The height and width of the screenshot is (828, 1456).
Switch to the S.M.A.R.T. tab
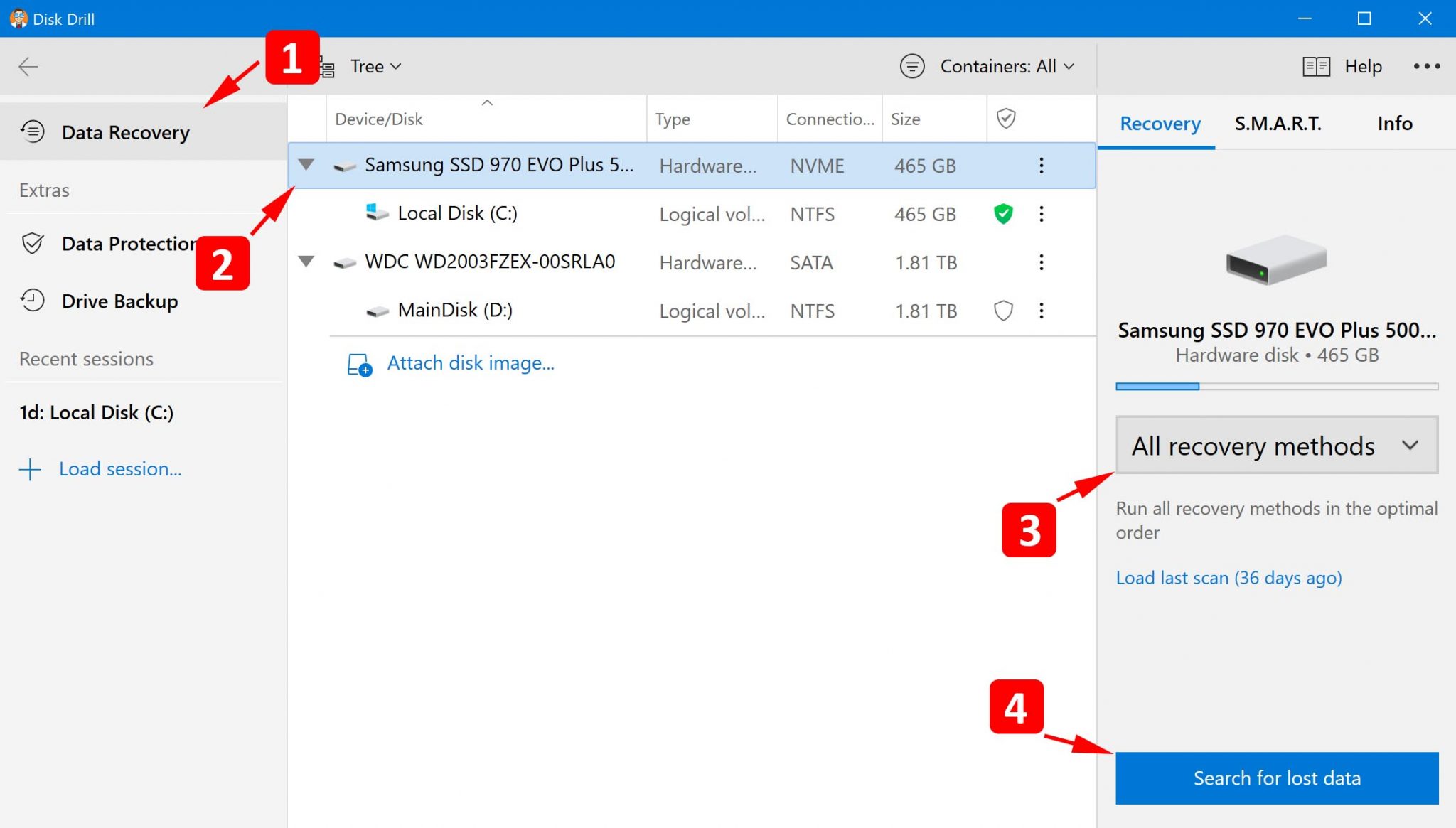tap(1277, 123)
